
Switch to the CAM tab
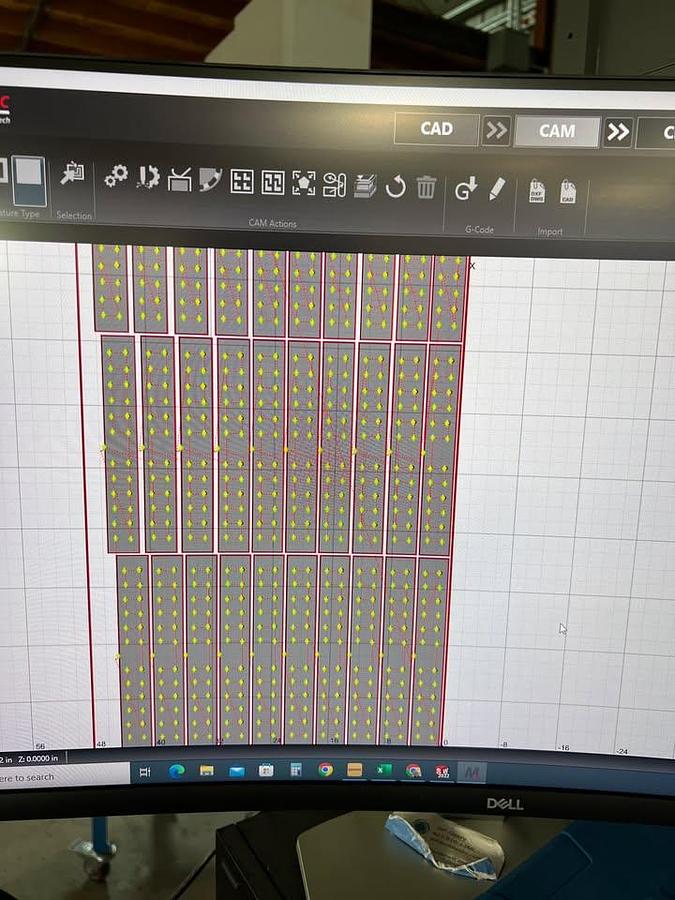pos(557,131)
